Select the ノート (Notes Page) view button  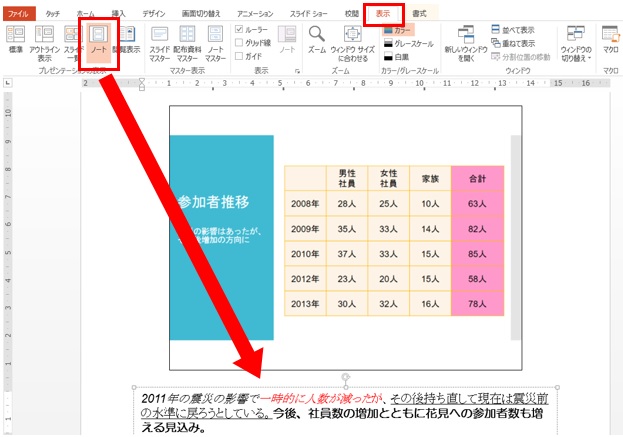[99, 46]
